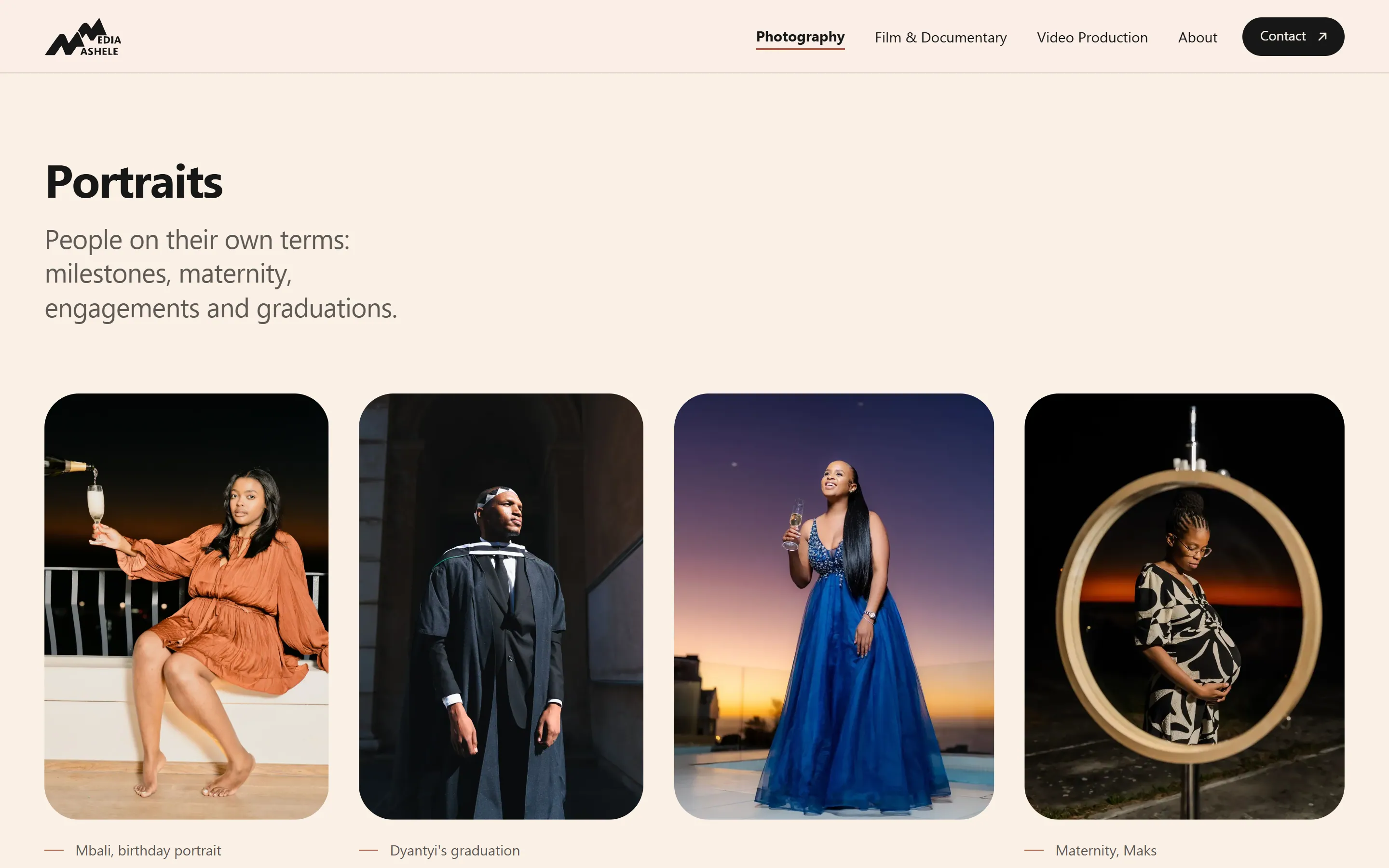The height and width of the screenshot is (868, 1389).
Task: Open the About page link
Action: (x=1198, y=37)
